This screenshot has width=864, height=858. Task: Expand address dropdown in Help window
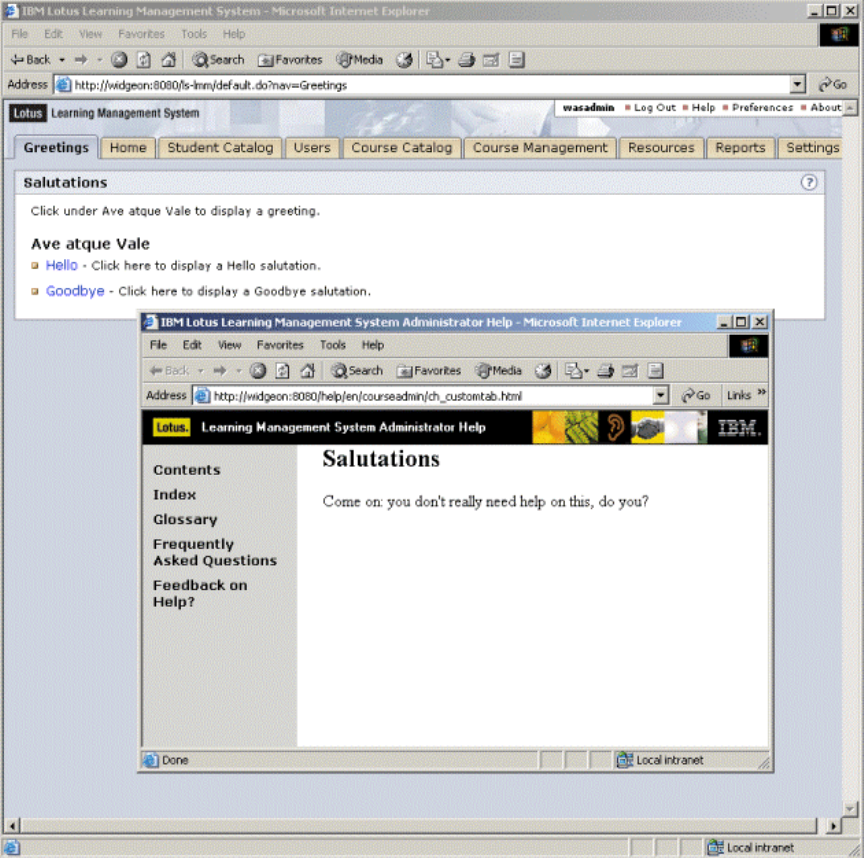click(661, 396)
